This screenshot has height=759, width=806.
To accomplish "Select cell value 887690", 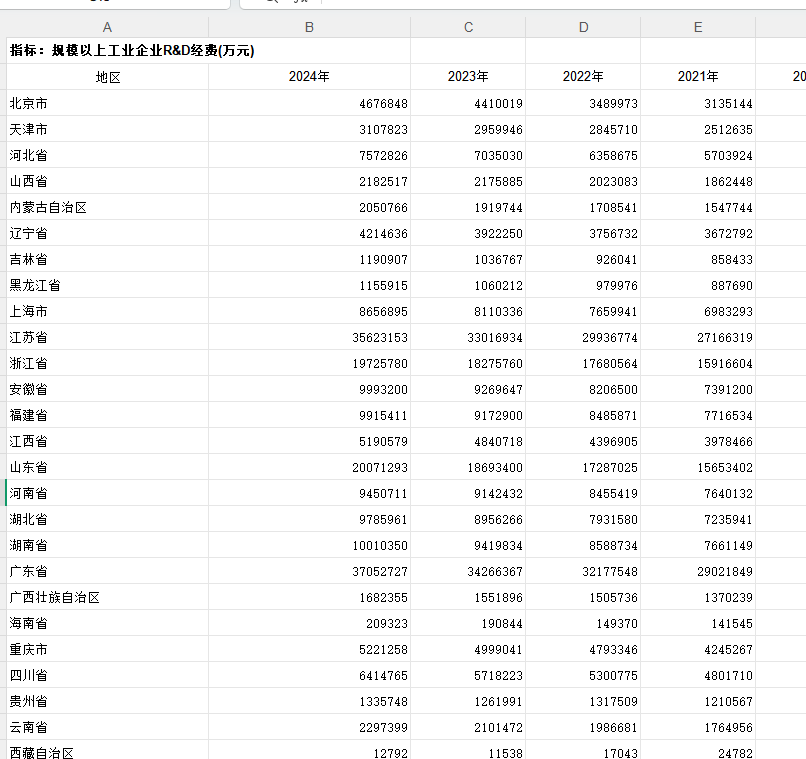I will tap(732, 286).
